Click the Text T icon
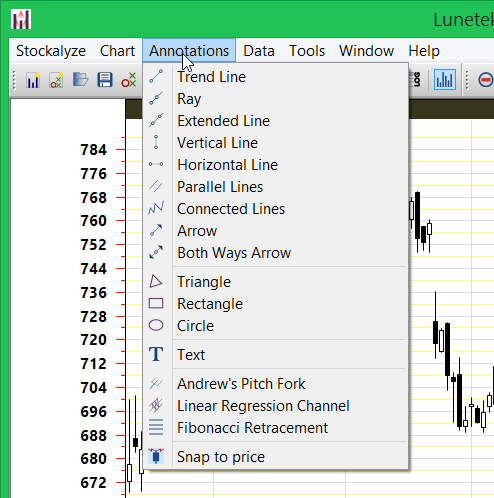 coord(156,354)
